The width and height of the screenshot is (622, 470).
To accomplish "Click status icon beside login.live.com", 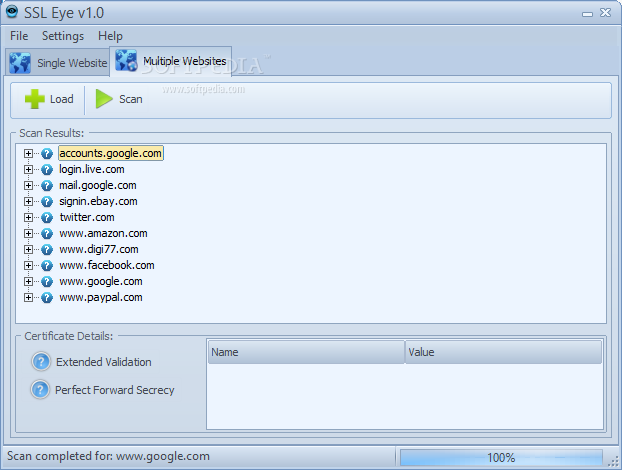I will coord(47,170).
